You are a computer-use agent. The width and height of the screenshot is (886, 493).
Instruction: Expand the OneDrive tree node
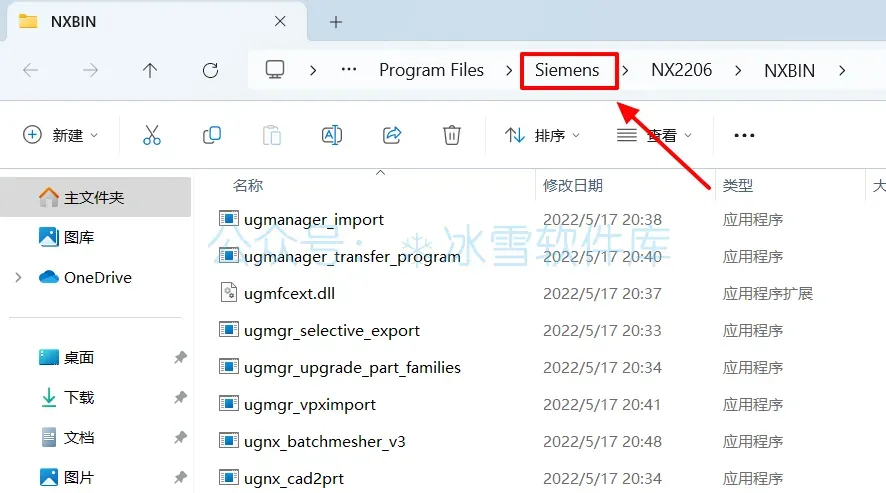(x=18, y=278)
